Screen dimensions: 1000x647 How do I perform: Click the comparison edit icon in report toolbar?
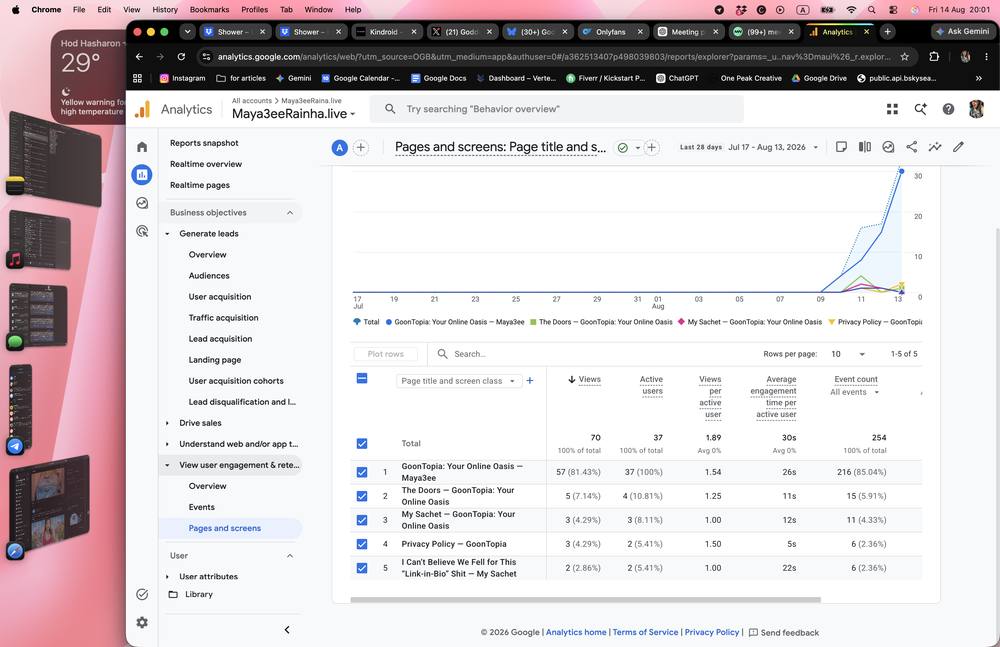click(888, 147)
